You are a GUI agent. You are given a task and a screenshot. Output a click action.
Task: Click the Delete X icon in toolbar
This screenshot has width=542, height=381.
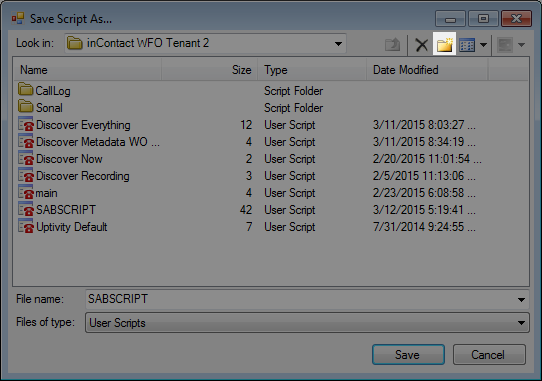point(421,45)
